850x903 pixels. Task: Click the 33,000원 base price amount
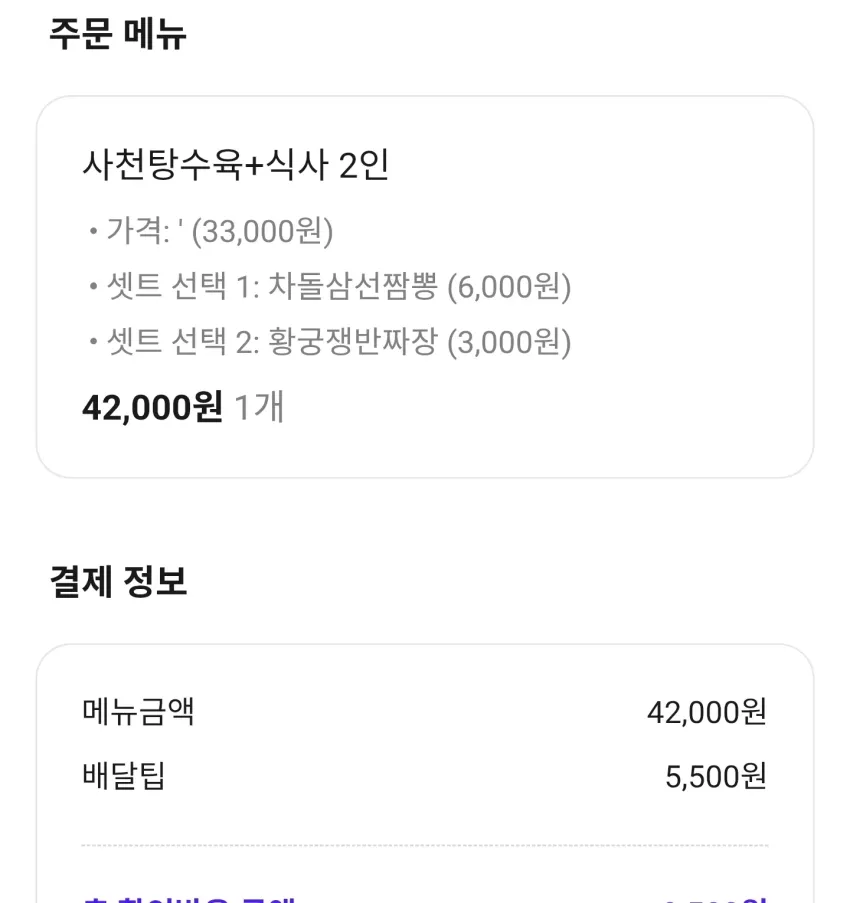point(262,231)
